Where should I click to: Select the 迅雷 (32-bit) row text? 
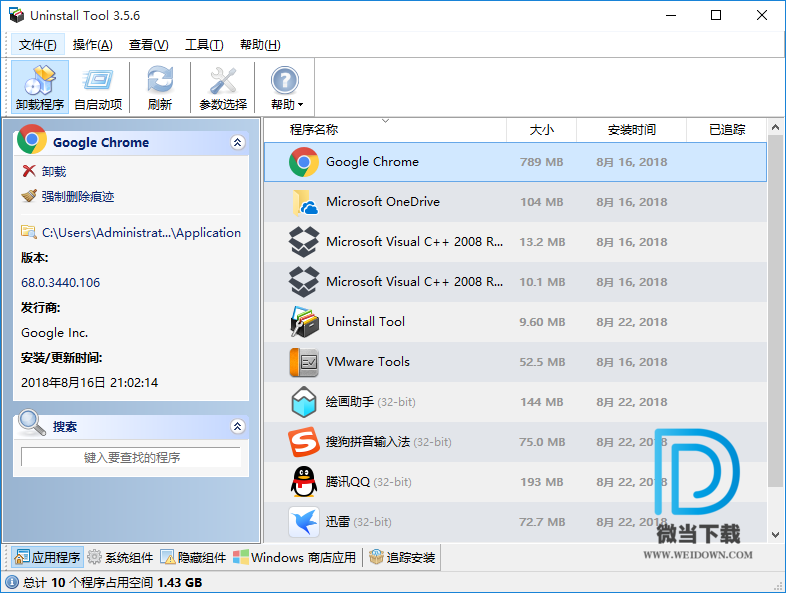pyautogui.click(x=358, y=522)
